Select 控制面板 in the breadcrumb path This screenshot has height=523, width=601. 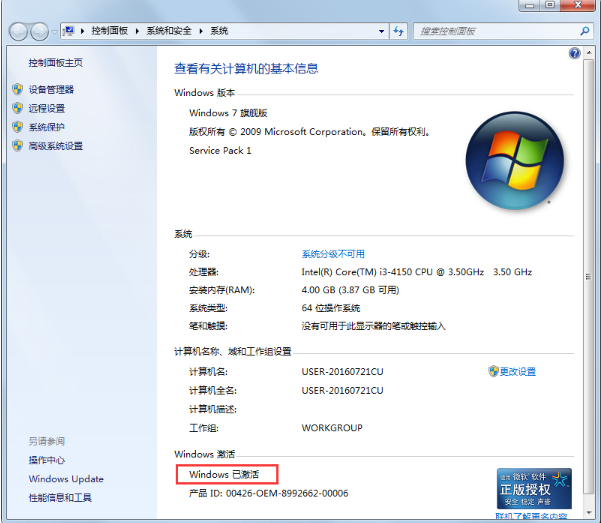(x=110, y=31)
